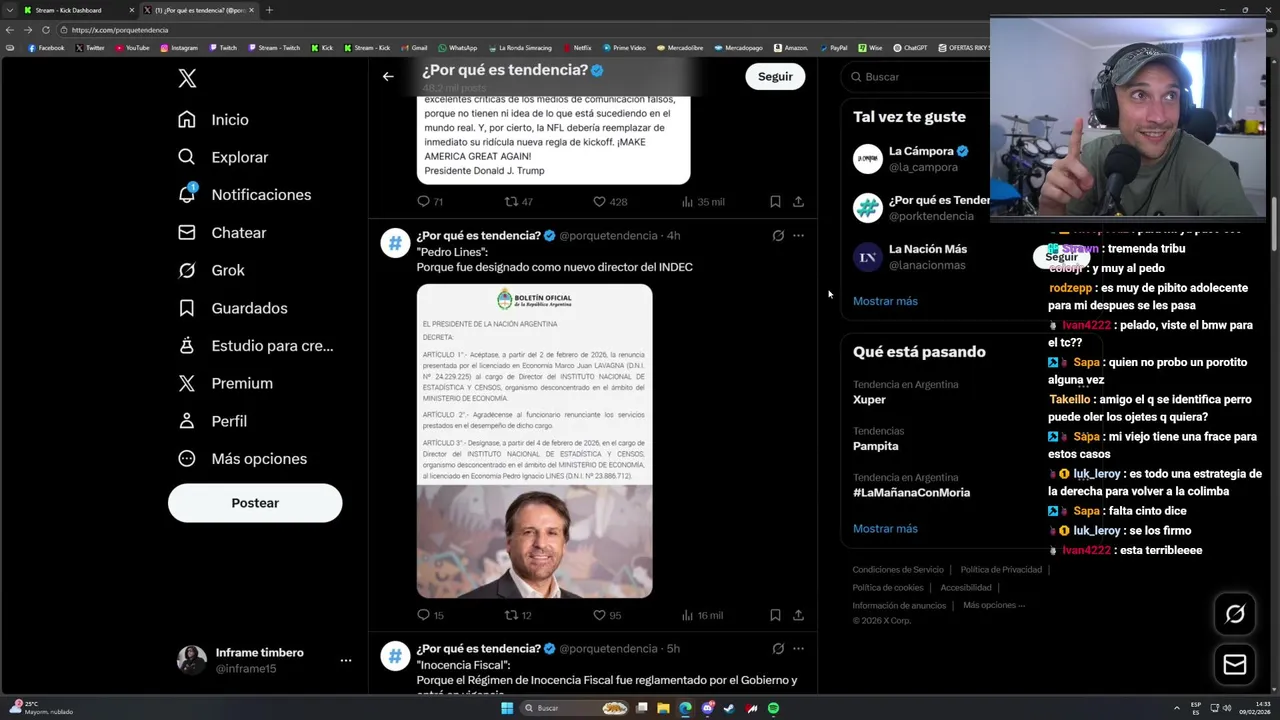Click the Seguir button in profile header

[x=775, y=76]
